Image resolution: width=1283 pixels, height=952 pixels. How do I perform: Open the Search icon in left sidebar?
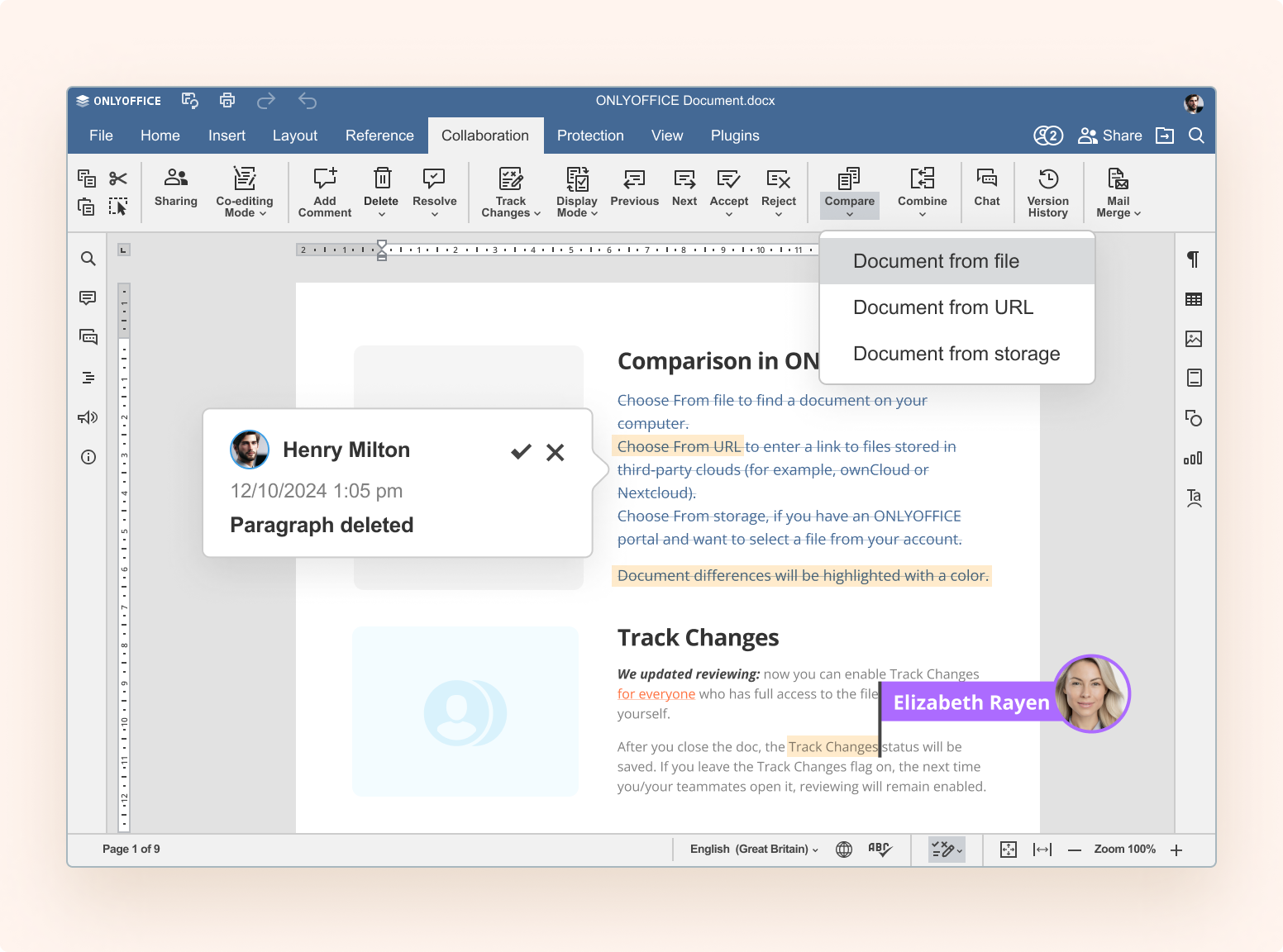point(88,259)
